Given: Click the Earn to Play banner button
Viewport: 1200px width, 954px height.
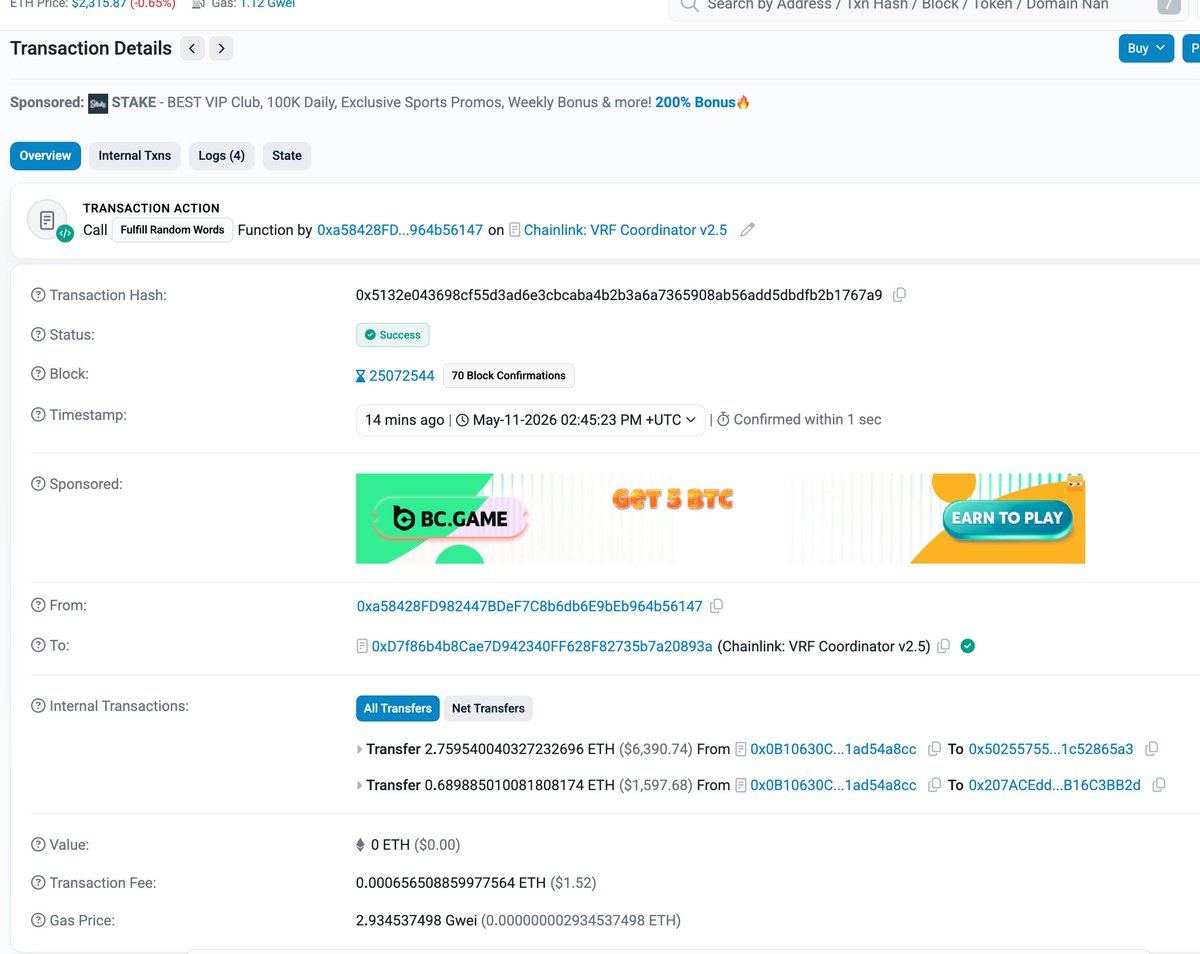Looking at the screenshot, I should point(1007,517).
